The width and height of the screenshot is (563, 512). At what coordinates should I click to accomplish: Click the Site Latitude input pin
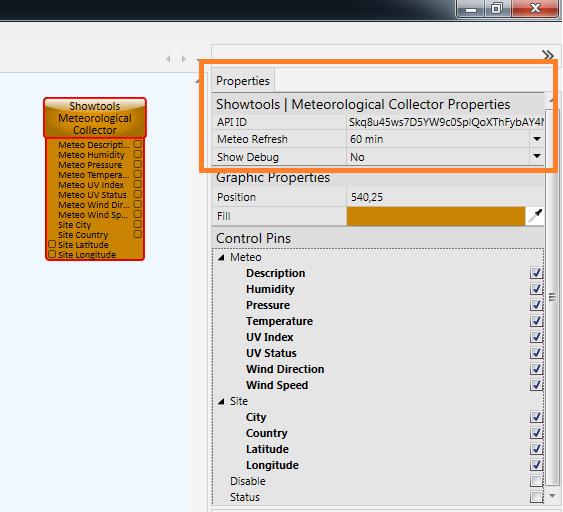tap(52, 244)
